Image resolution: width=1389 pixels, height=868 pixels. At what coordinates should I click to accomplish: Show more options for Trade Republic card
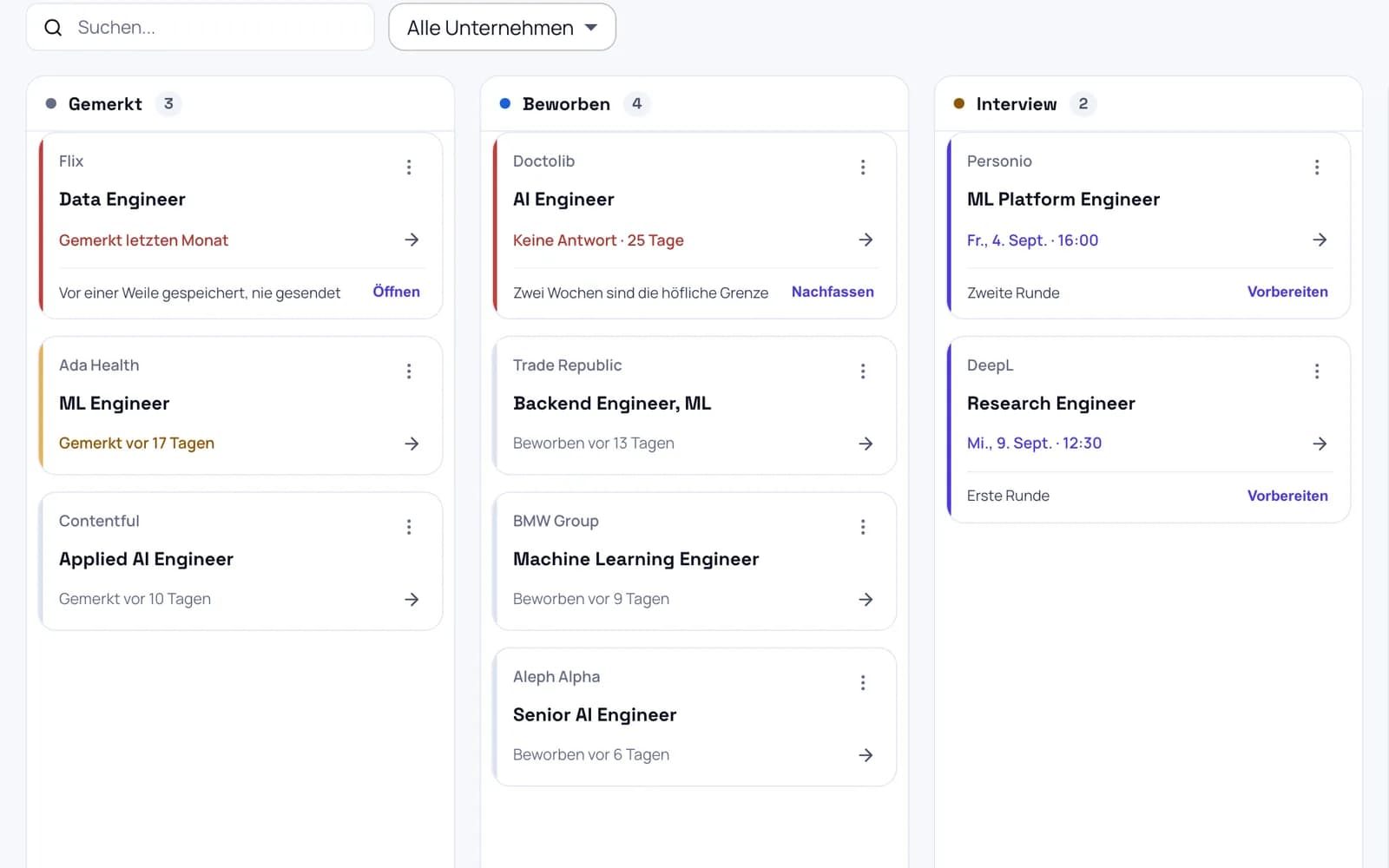pyautogui.click(x=863, y=372)
